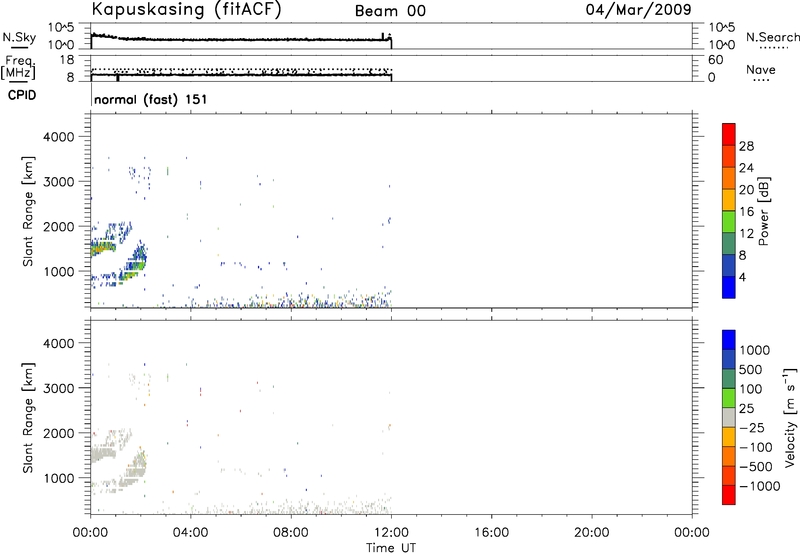Click the grey velocity echo patch near 1500 km
Screen dimensions: 800x554
(103, 454)
